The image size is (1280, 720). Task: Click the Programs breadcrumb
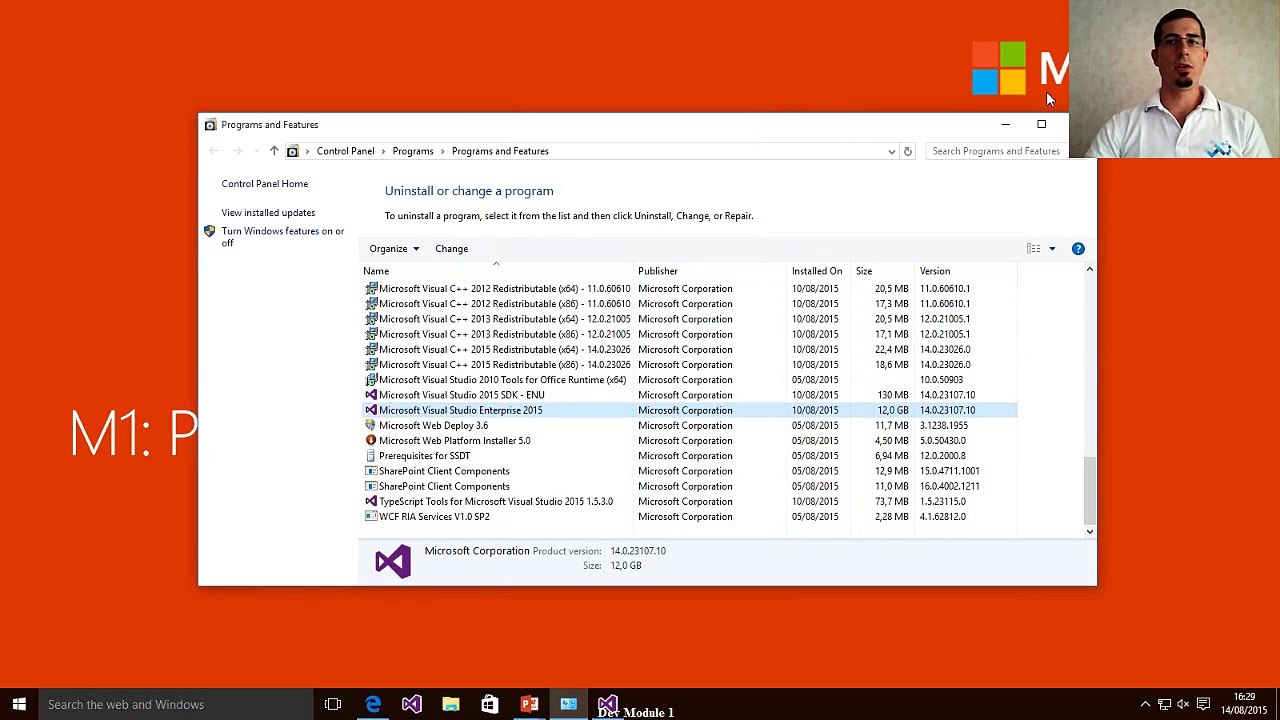click(x=413, y=151)
